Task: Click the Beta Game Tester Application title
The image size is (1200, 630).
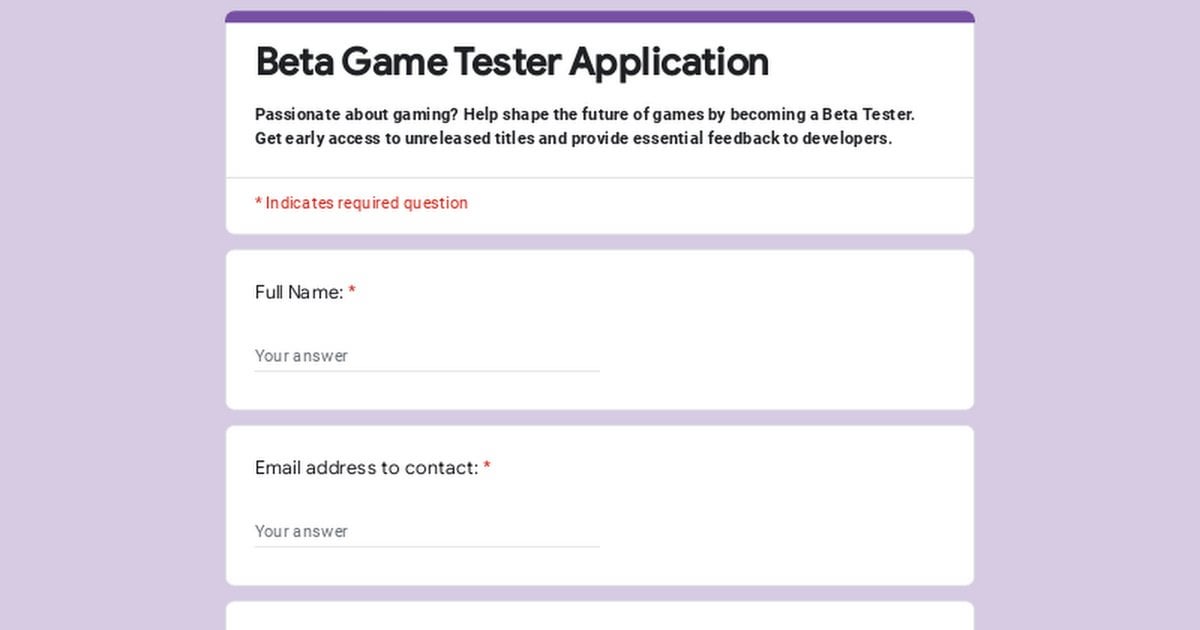Action: pos(512,62)
